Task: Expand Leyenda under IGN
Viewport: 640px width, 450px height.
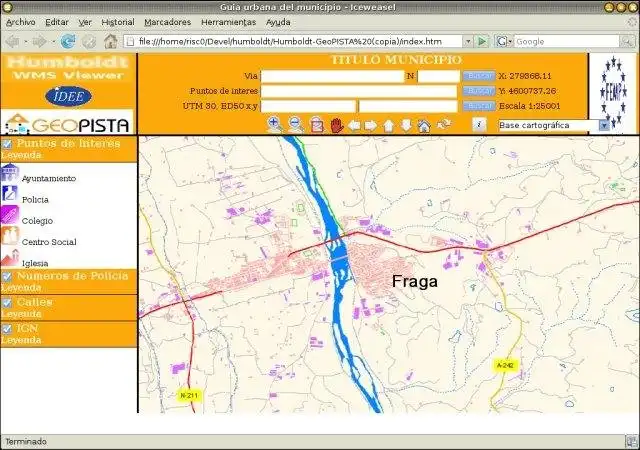Action: (21, 340)
